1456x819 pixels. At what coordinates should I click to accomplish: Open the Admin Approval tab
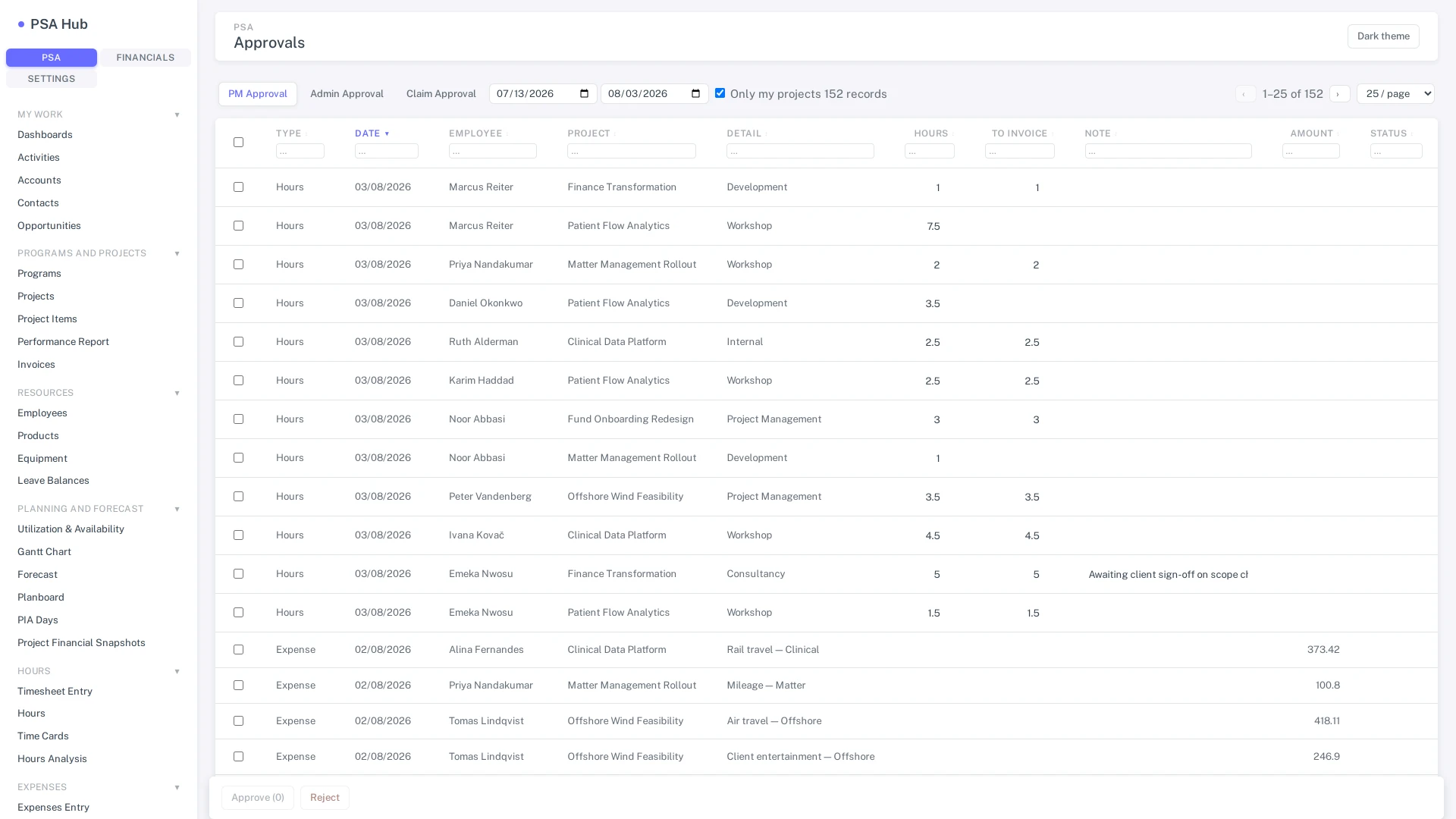coord(347,94)
